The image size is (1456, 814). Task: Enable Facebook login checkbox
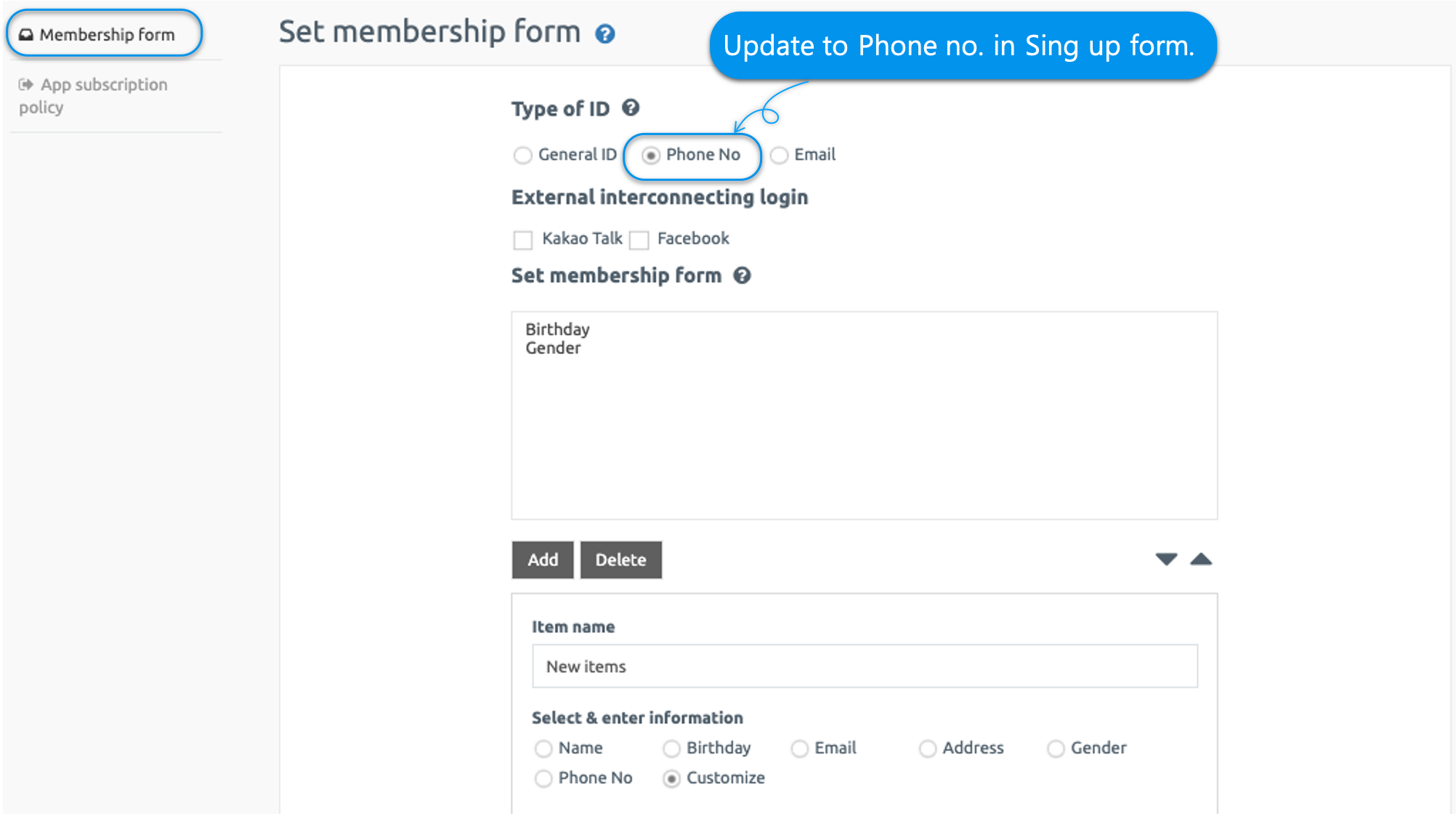coord(639,240)
